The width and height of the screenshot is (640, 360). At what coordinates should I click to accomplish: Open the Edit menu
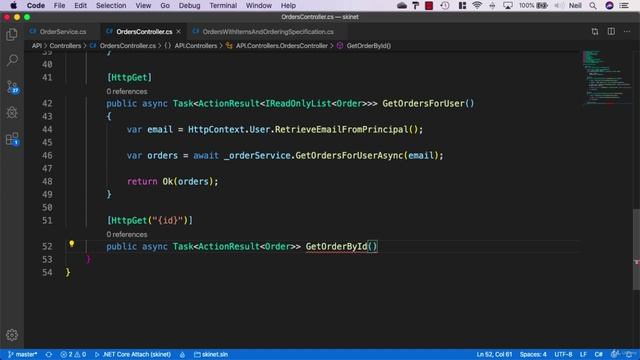point(80,5)
